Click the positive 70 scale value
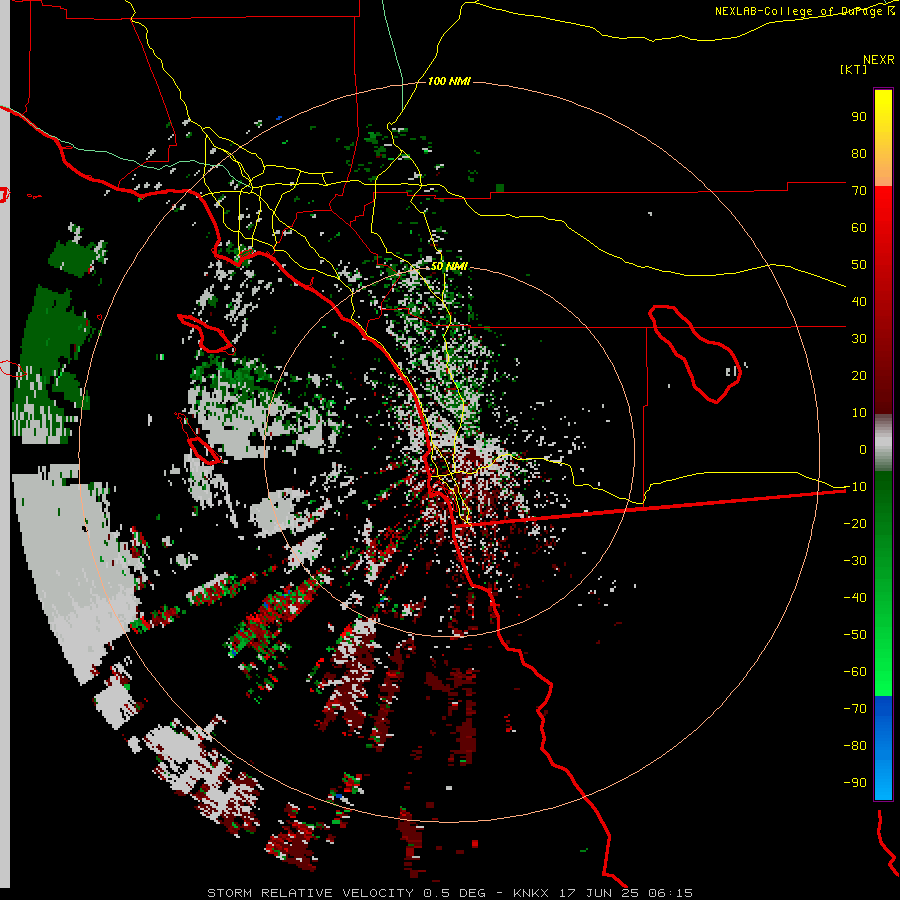The width and height of the screenshot is (900, 900). click(859, 191)
